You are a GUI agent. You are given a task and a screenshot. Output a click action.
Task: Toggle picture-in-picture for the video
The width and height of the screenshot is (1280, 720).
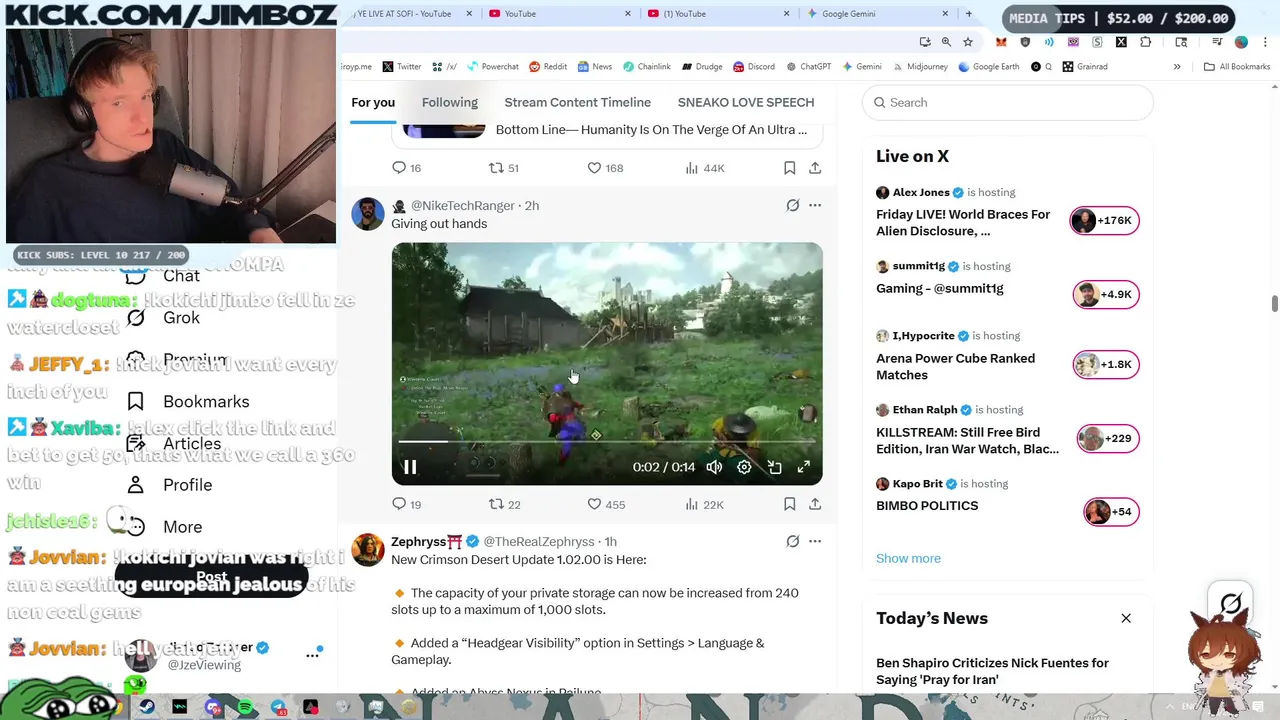point(774,467)
